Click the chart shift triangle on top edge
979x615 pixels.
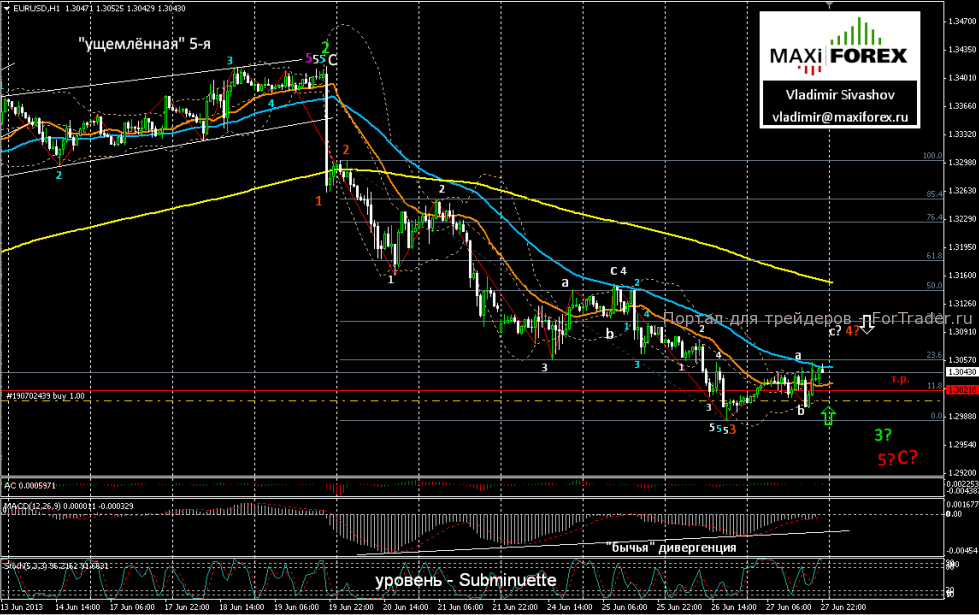pyautogui.click(x=827, y=6)
